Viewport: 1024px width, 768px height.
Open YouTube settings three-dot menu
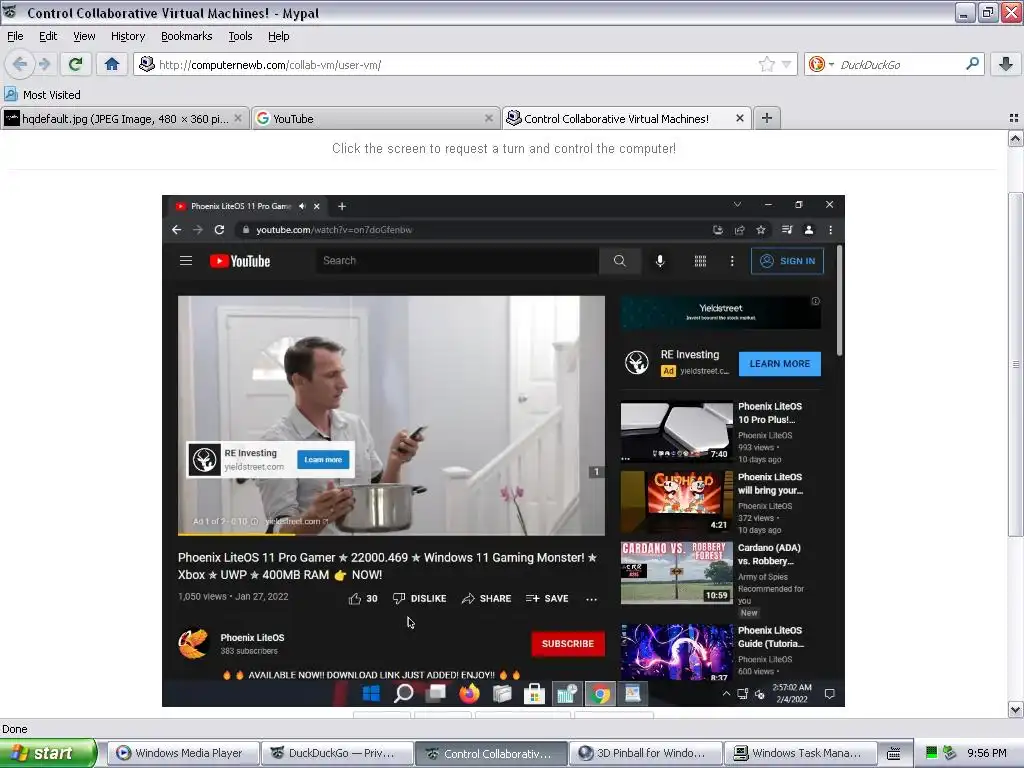click(x=731, y=261)
